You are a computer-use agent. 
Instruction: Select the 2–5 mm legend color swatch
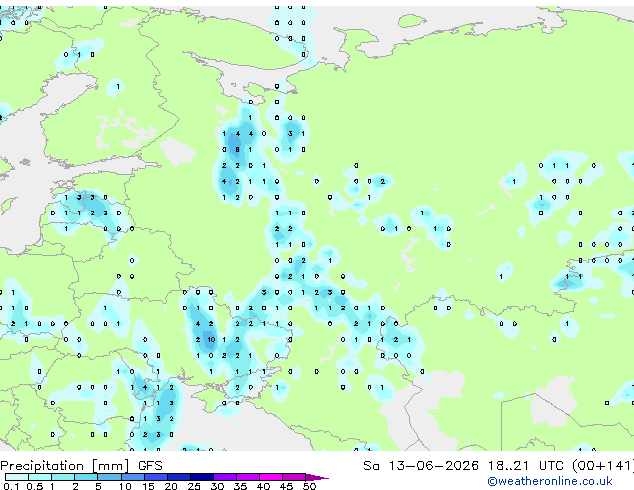pos(86,477)
